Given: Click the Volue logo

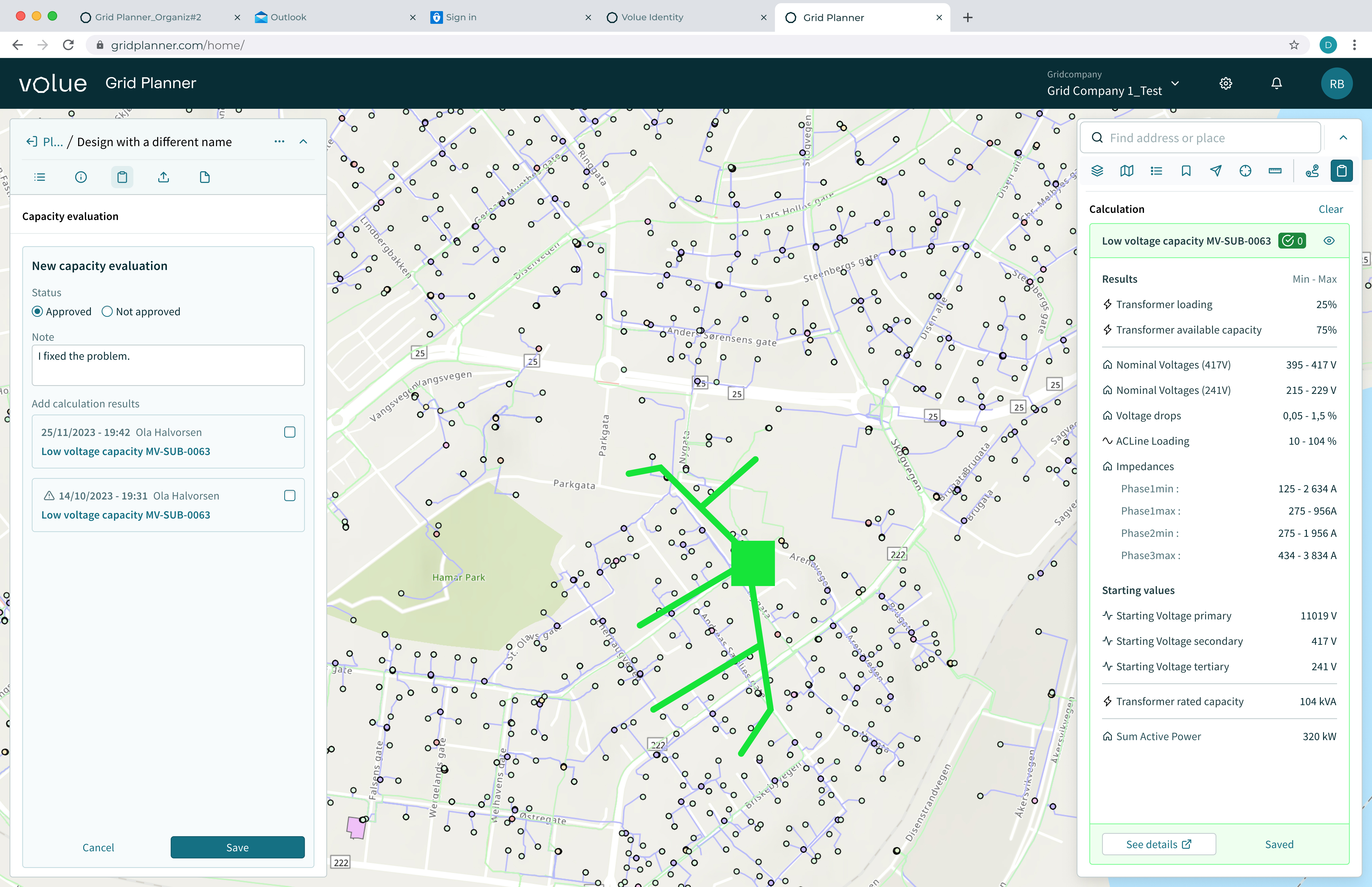Looking at the screenshot, I should coord(53,84).
